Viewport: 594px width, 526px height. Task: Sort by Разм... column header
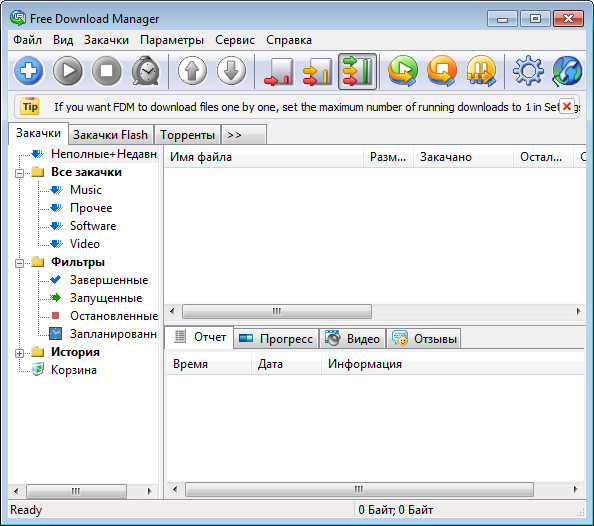pos(389,157)
